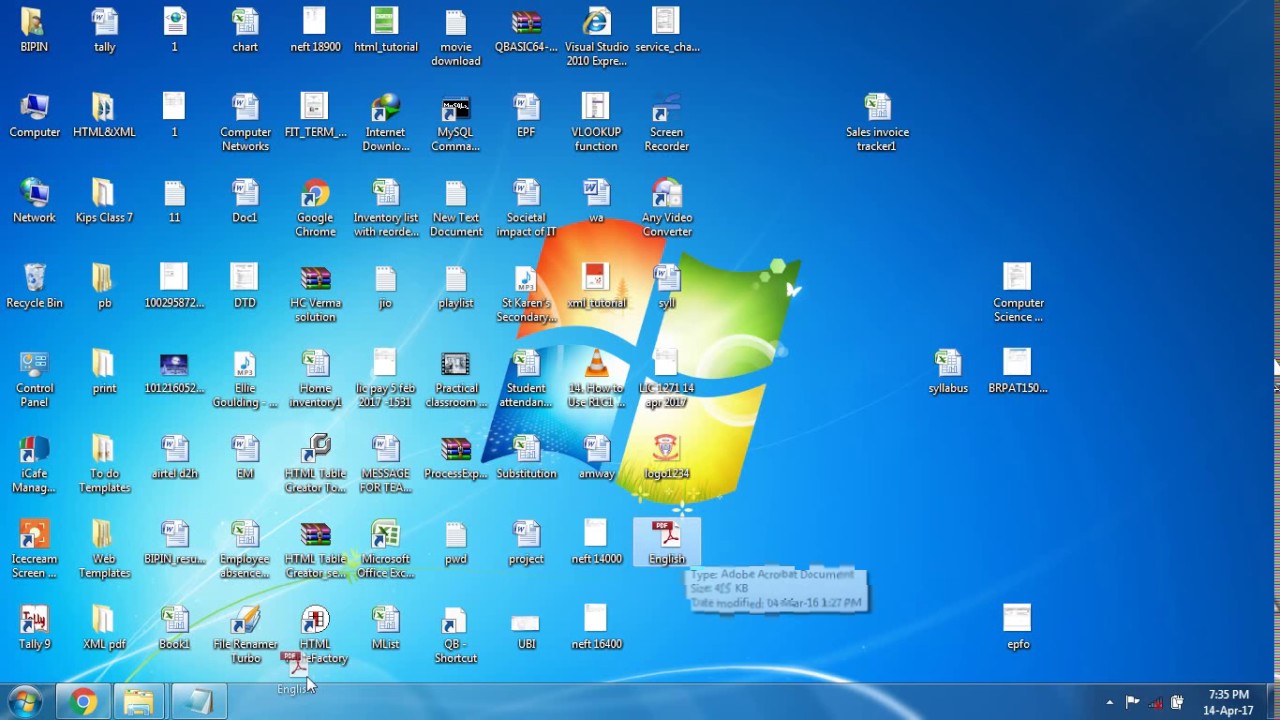Select the MySQL Command Line shortcut
The height and width of the screenshot is (720, 1280).
455,107
